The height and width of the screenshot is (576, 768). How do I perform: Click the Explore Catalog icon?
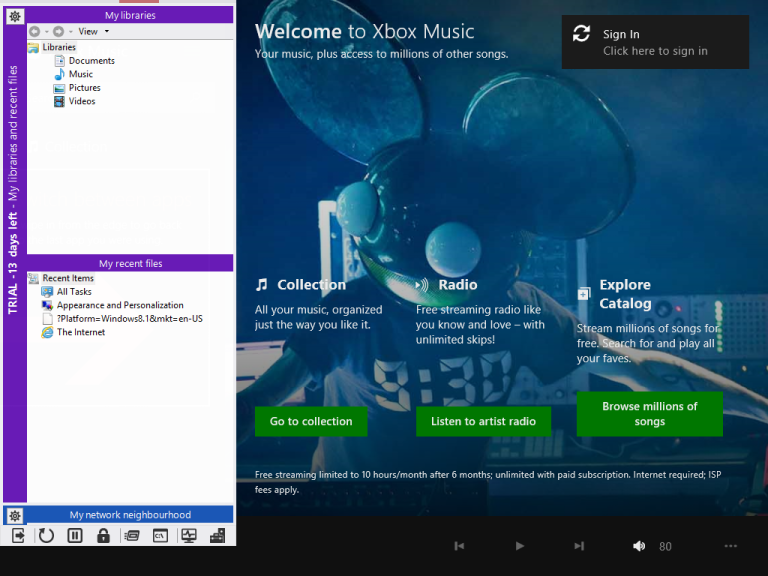(x=584, y=293)
